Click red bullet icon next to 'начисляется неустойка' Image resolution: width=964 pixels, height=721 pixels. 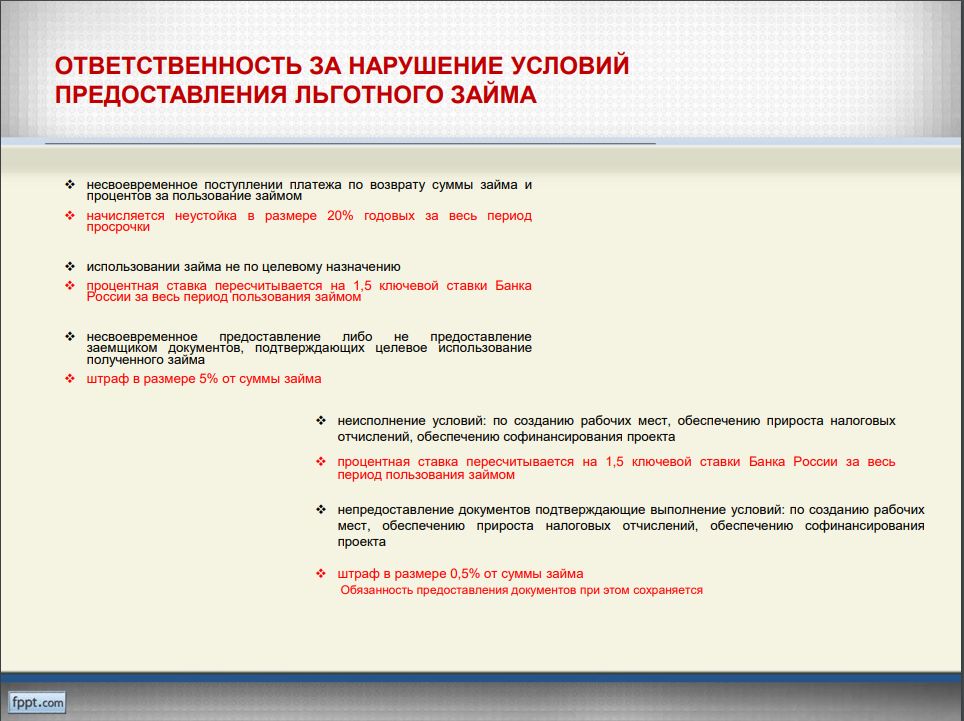tap(70, 216)
